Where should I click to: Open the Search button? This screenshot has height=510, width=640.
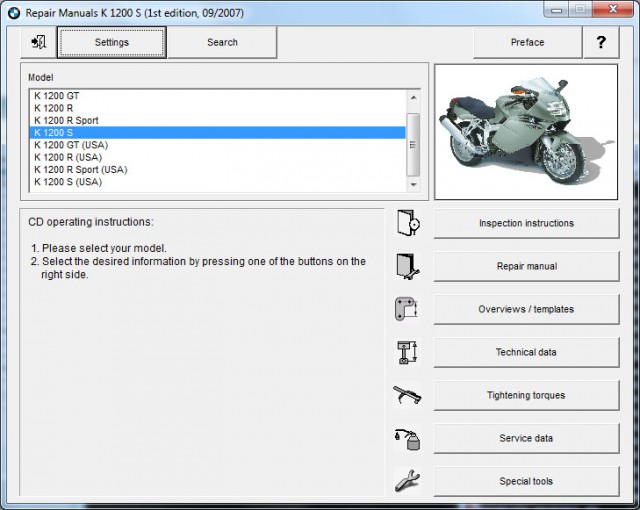click(x=222, y=42)
